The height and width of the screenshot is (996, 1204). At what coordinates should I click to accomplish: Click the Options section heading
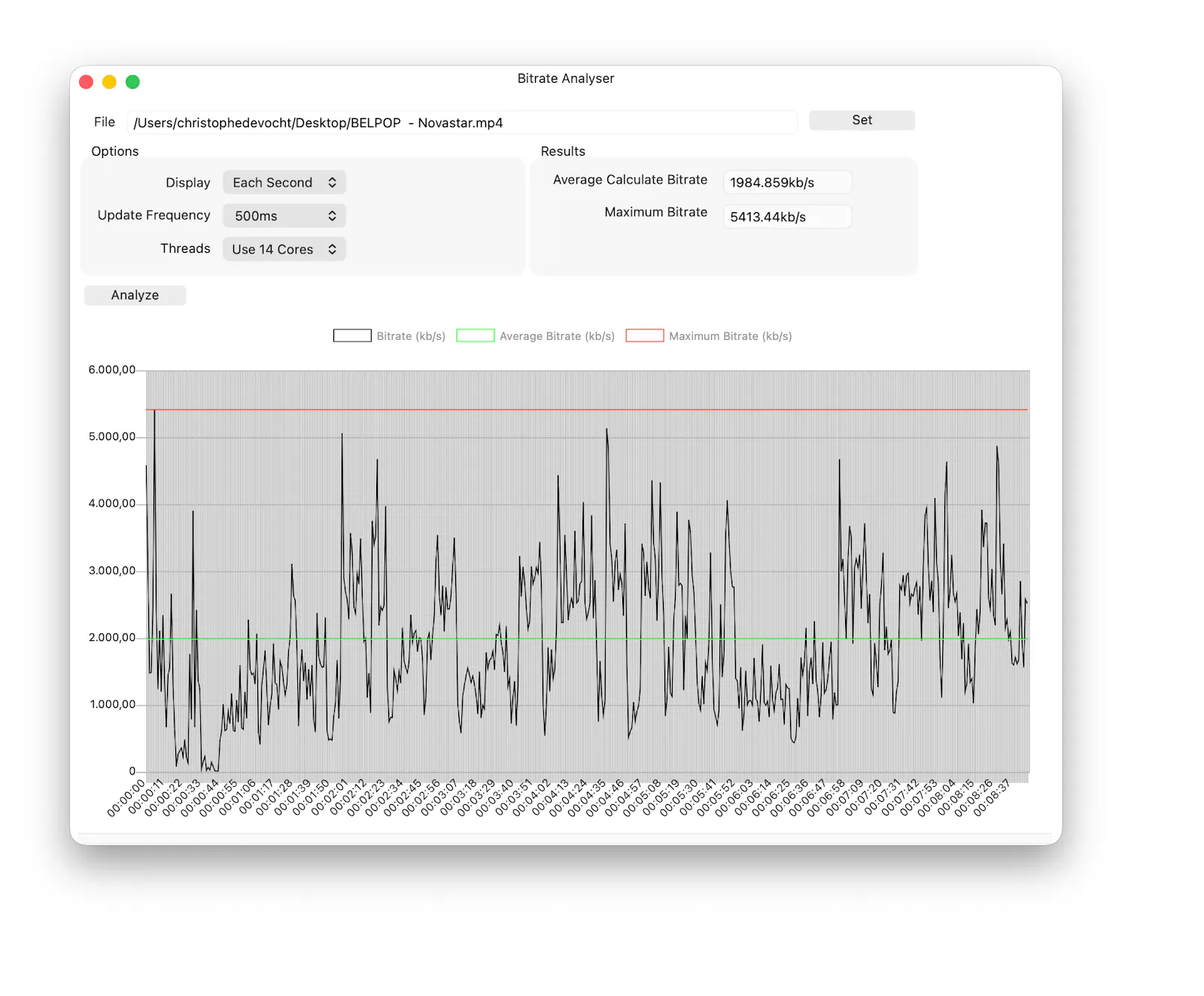pyautogui.click(x=115, y=151)
